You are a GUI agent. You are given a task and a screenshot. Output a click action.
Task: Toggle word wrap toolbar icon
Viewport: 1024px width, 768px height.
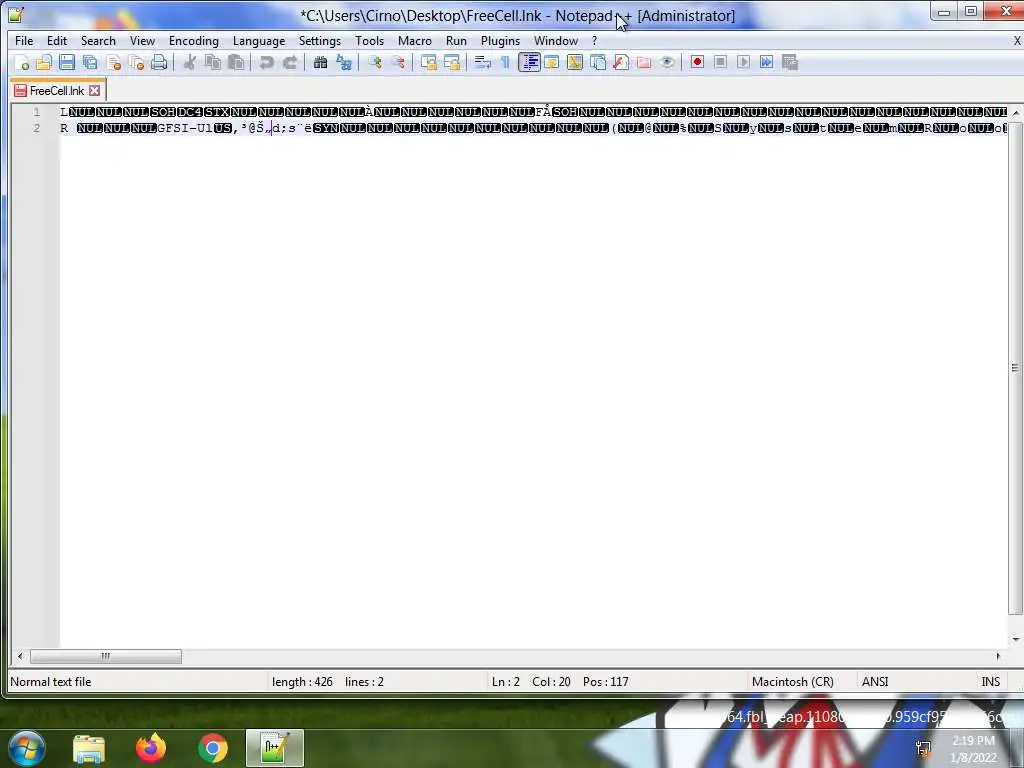pyautogui.click(x=483, y=63)
